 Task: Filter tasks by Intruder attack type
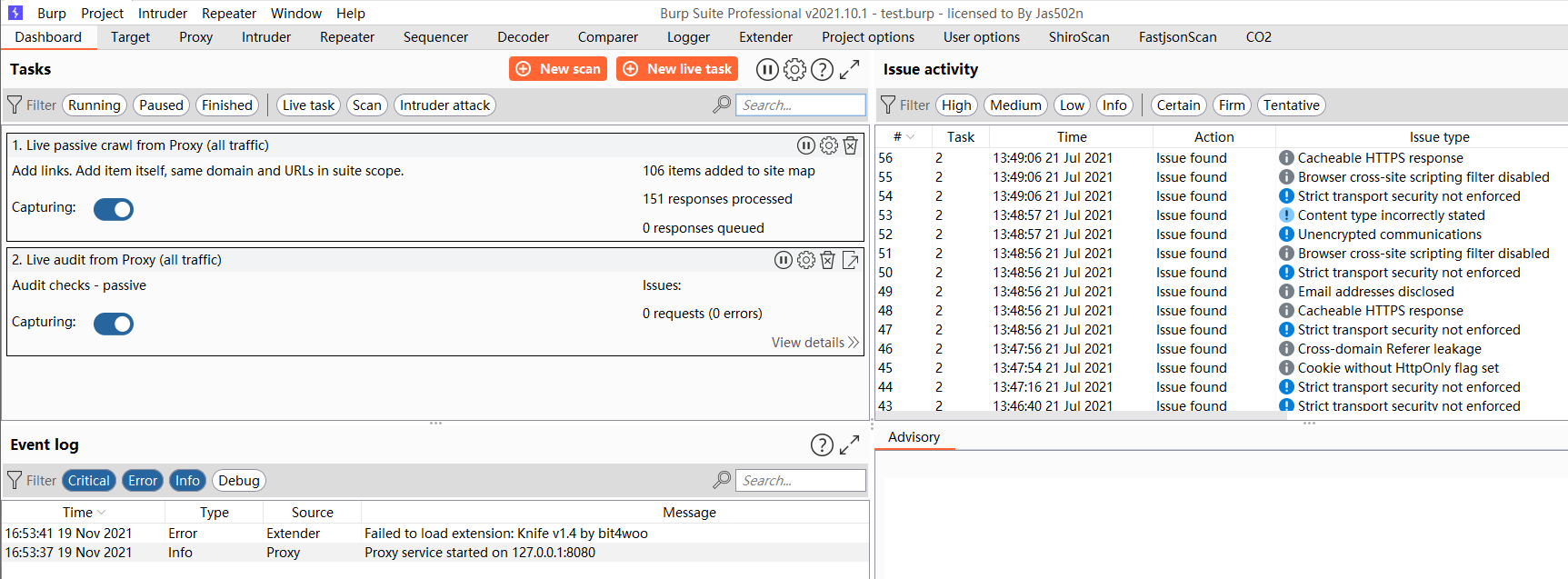pyautogui.click(x=445, y=105)
